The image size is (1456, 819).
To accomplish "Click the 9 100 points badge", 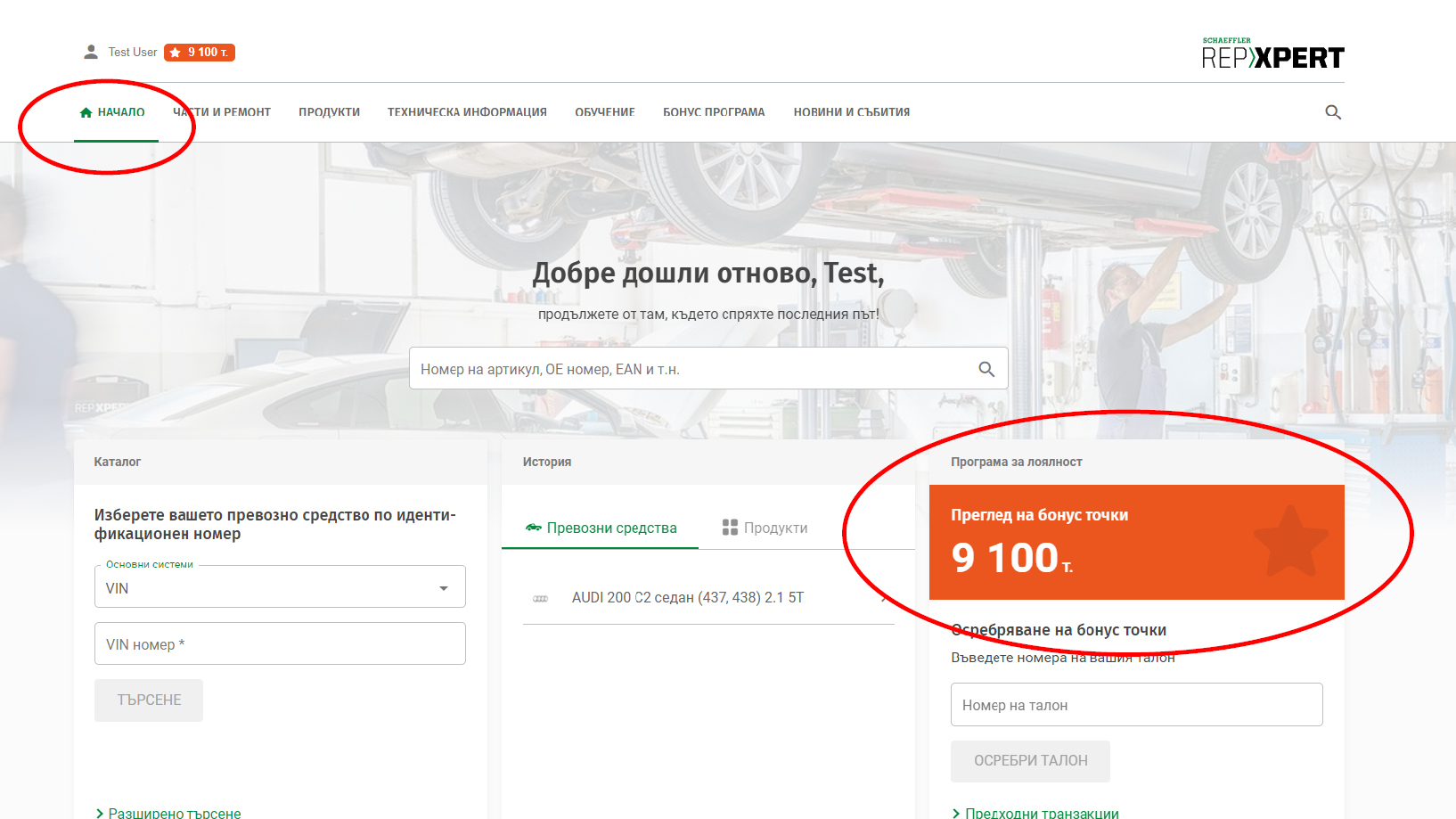I will click(x=200, y=53).
